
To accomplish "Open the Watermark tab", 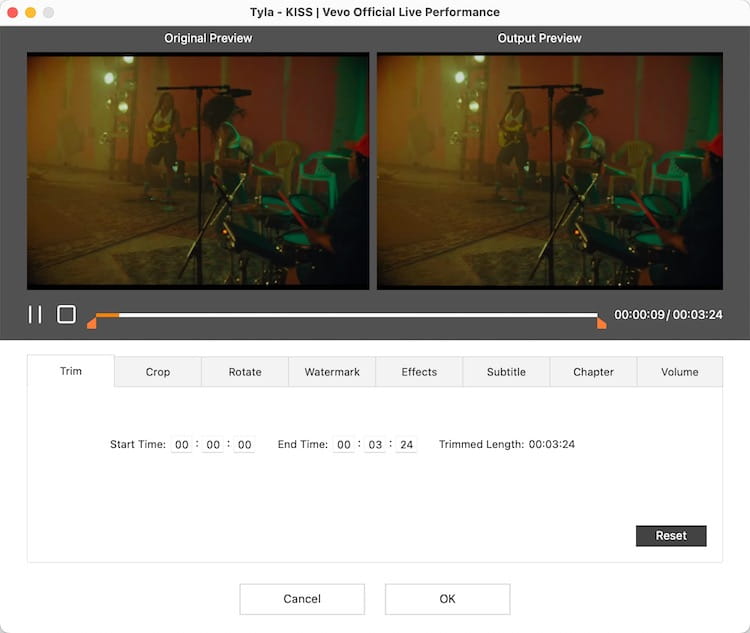I will click(x=332, y=372).
